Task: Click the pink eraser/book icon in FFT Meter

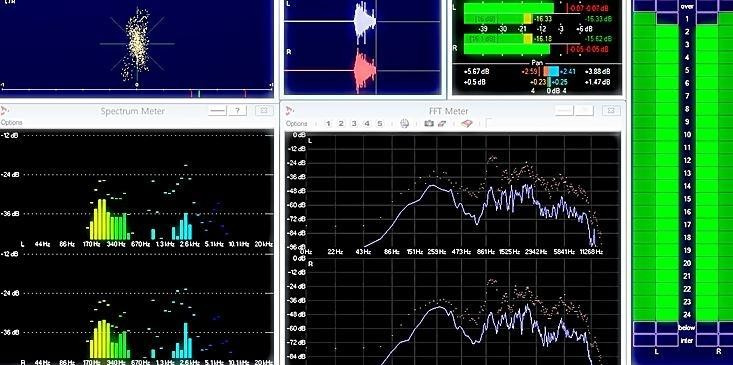Action: (x=467, y=123)
